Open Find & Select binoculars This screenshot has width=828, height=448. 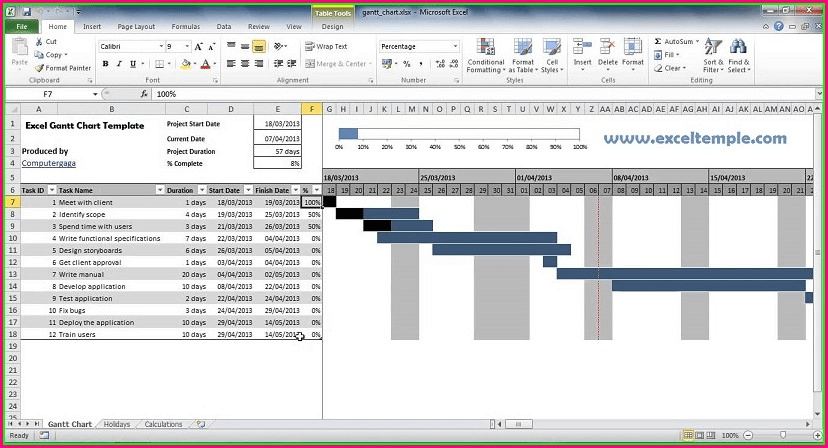(x=739, y=55)
